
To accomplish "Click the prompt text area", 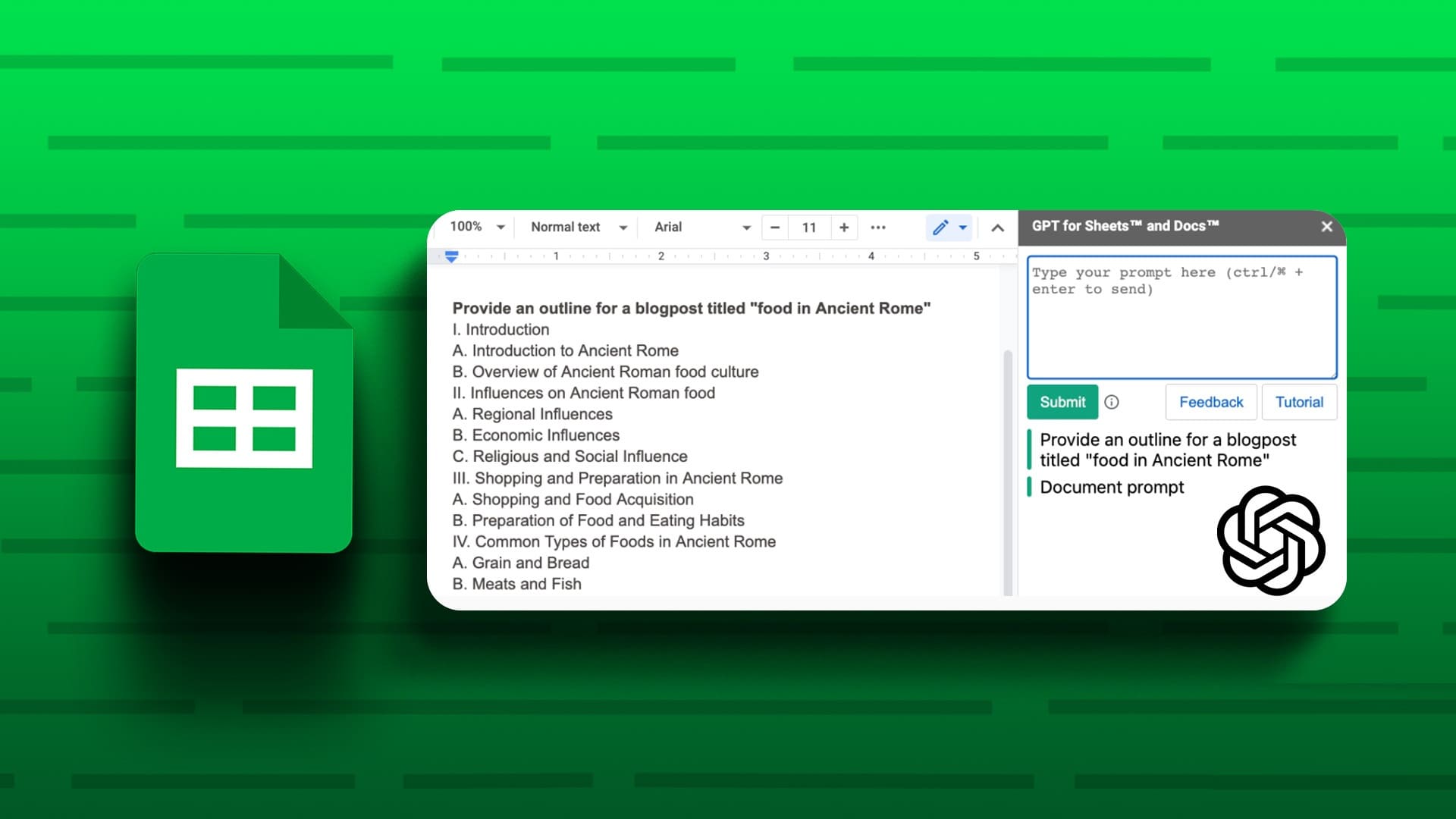I will click(1181, 317).
